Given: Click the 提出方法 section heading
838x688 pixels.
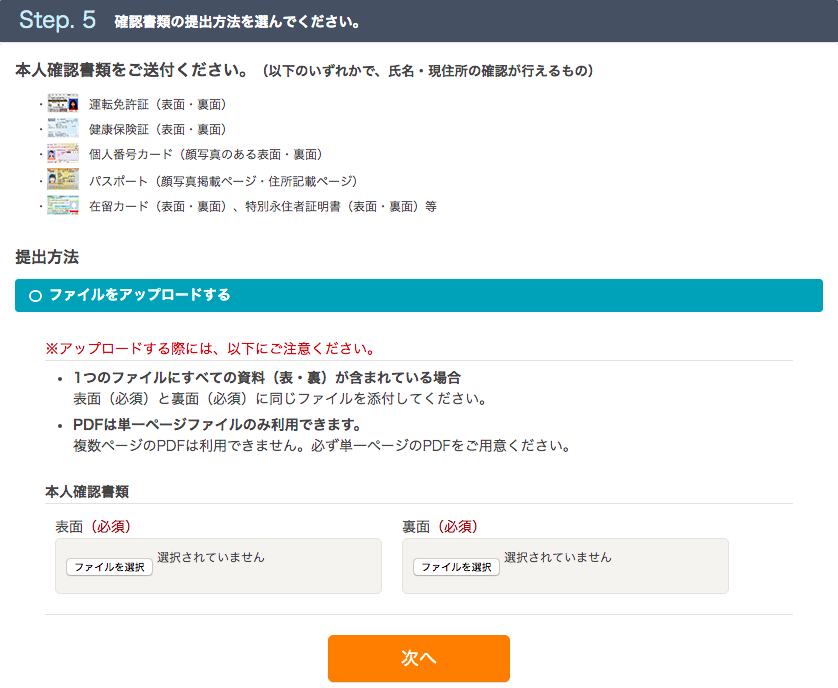Looking at the screenshot, I should tap(47, 257).
